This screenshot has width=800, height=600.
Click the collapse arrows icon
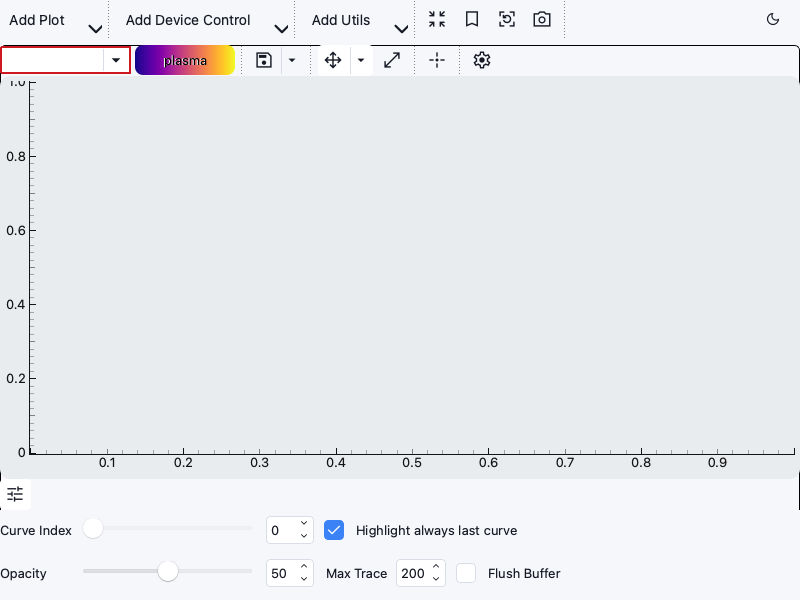pos(437,19)
